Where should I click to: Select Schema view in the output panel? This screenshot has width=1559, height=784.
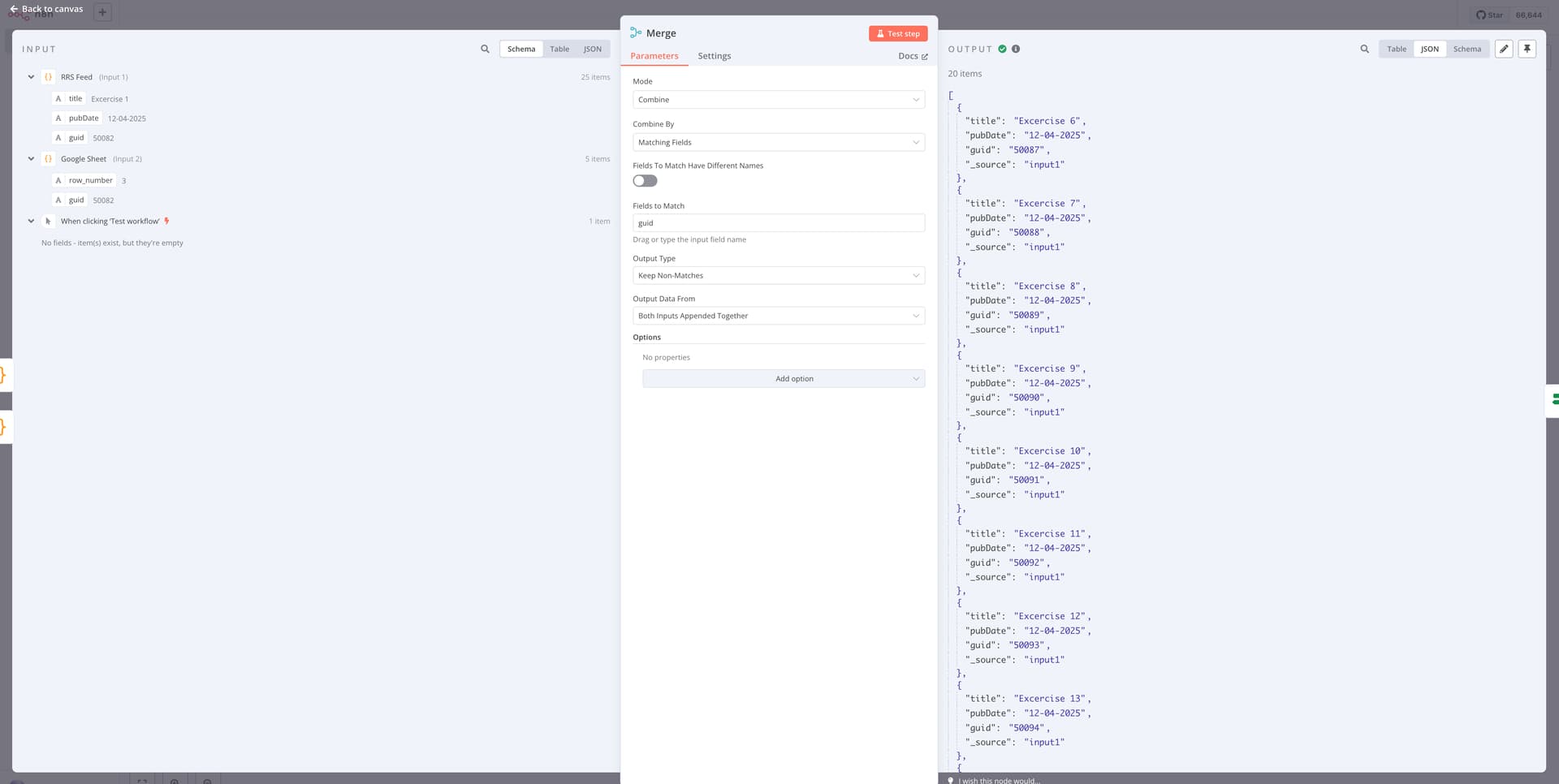pyautogui.click(x=1467, y=49)
